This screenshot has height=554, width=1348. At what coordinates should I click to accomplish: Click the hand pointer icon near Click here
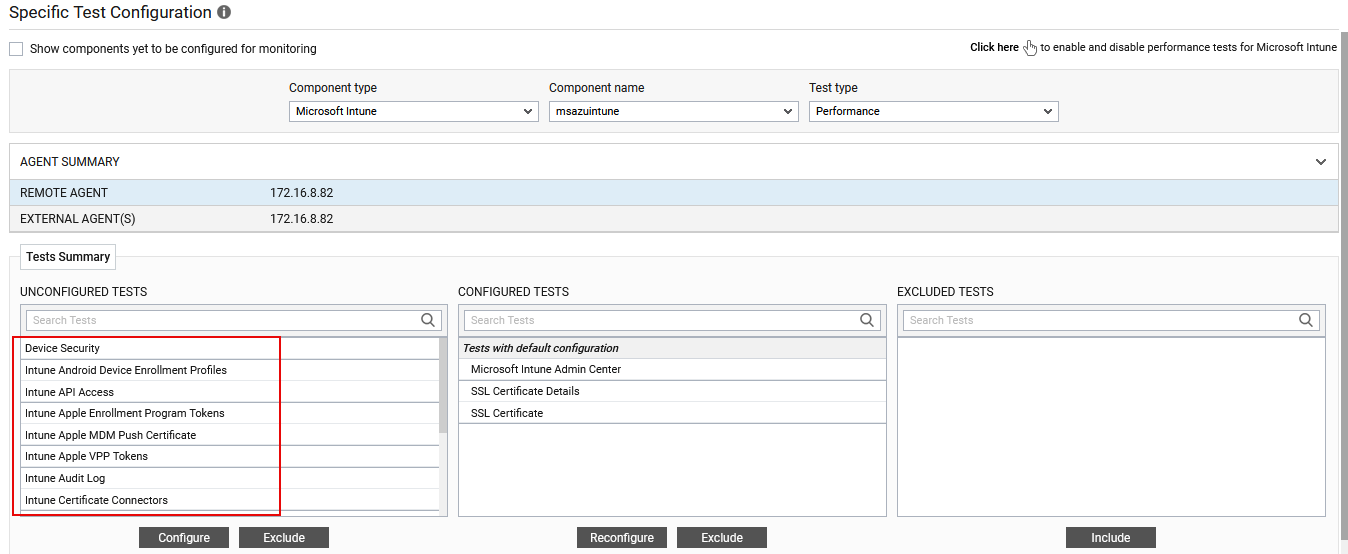coord(1030,48)
